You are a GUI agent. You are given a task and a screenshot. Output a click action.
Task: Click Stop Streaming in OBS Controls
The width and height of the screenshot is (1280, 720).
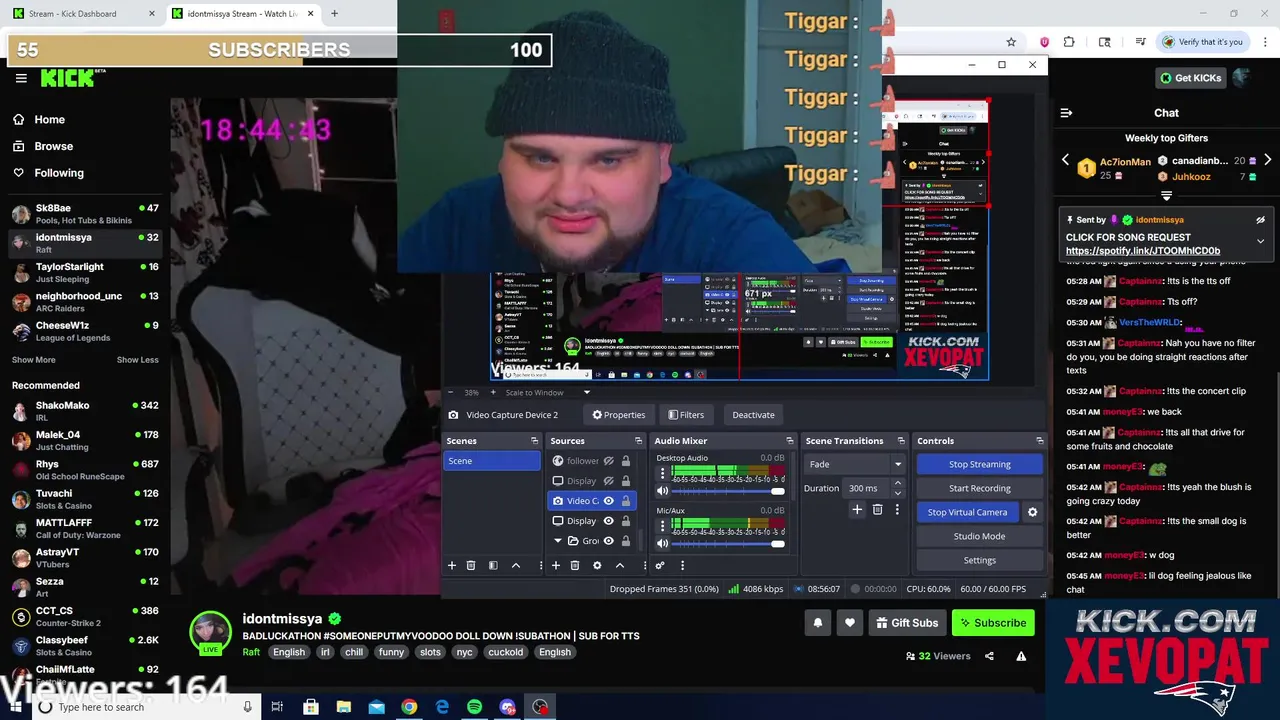click(980, 464)
